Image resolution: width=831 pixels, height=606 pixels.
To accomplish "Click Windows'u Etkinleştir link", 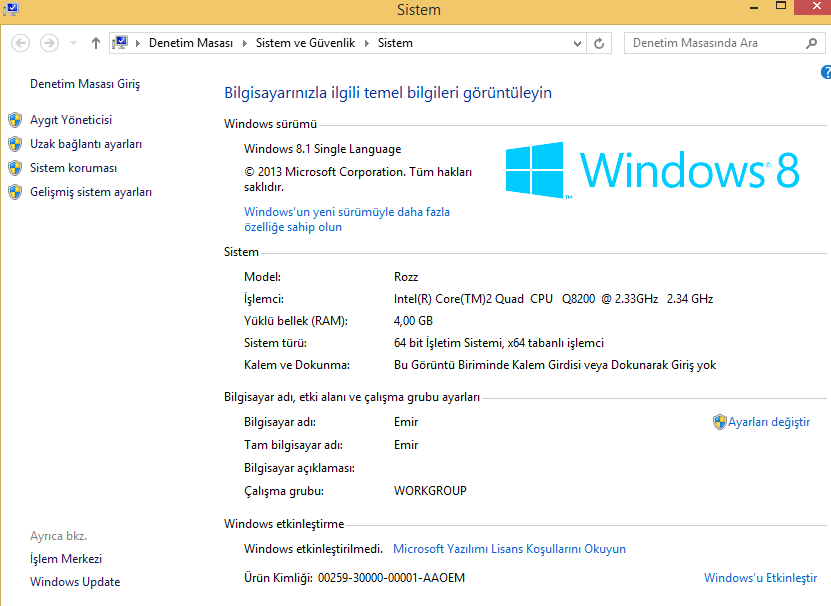I will (760, 577).
